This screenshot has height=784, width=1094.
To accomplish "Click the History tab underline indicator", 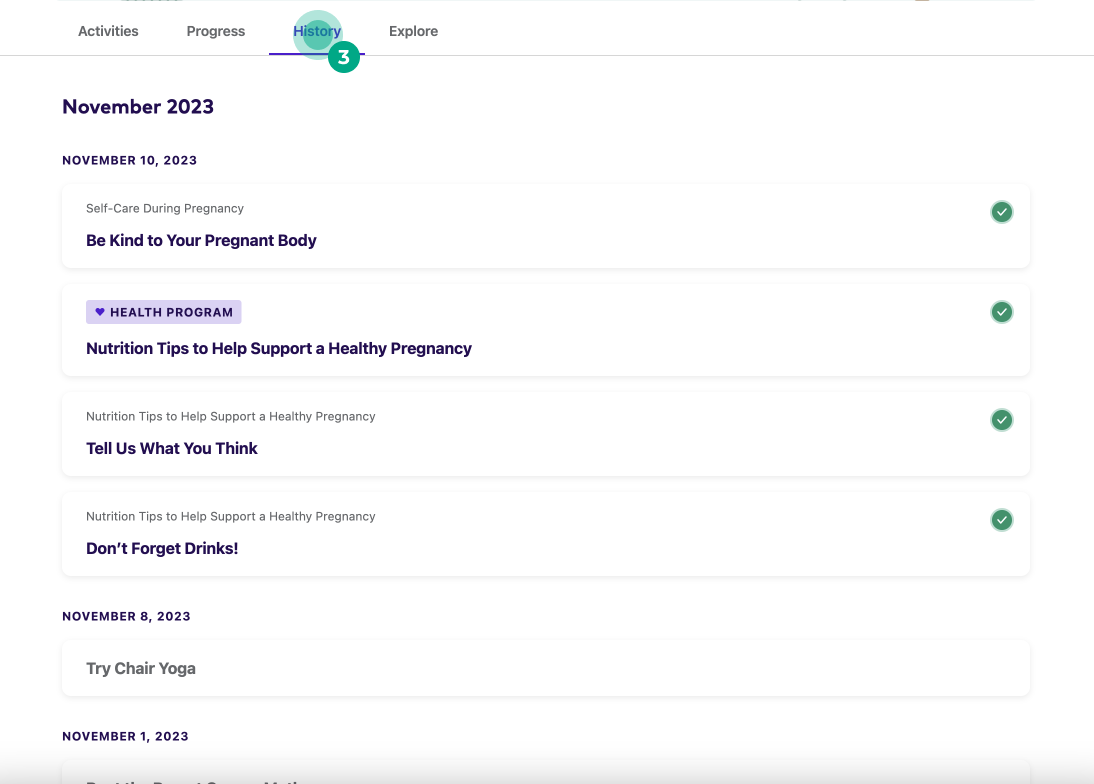I will pos(316,55).
